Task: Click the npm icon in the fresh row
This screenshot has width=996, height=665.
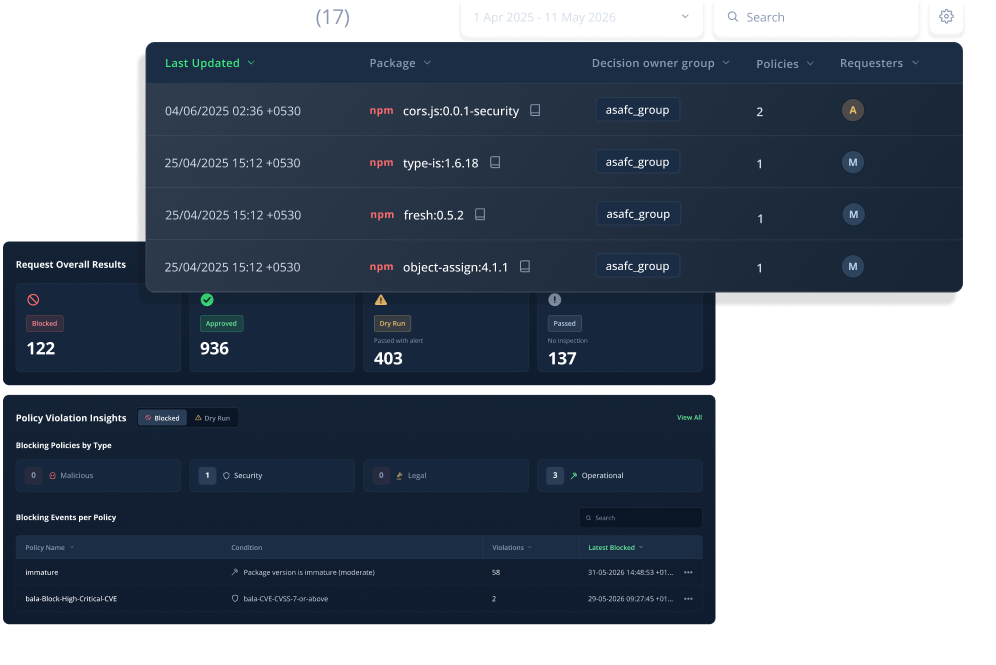Action: (382, 215)
